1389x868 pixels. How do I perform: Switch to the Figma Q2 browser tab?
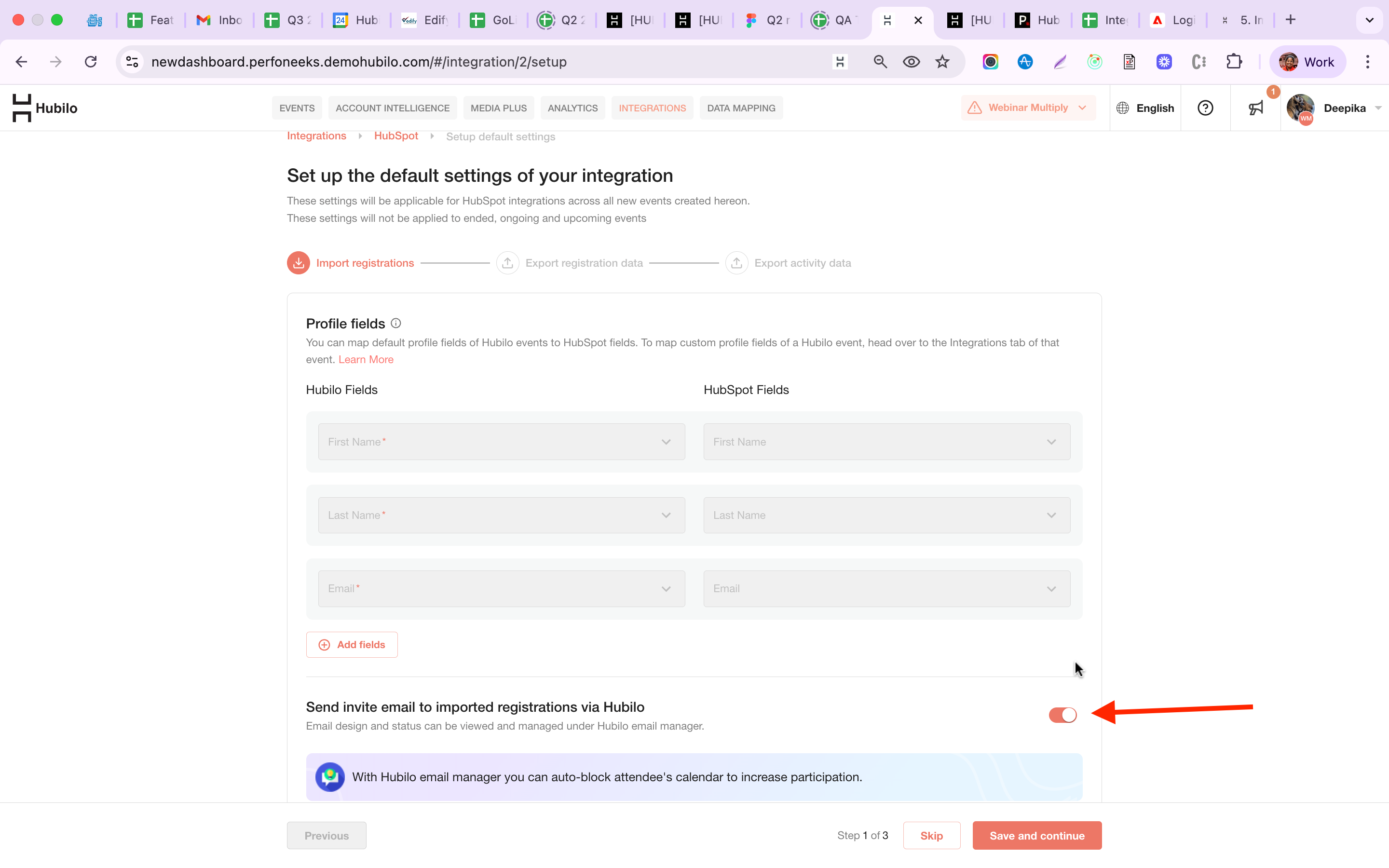coord(767,20)
